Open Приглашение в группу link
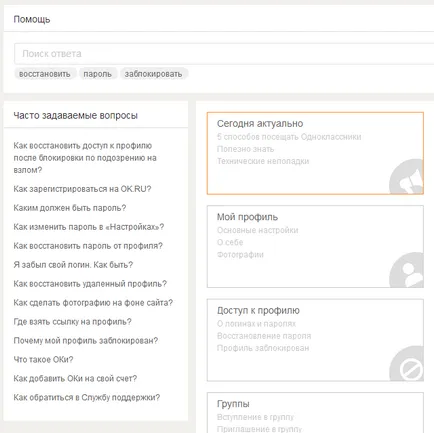This screenshot has height=433, width=434. tap(259, 429)
